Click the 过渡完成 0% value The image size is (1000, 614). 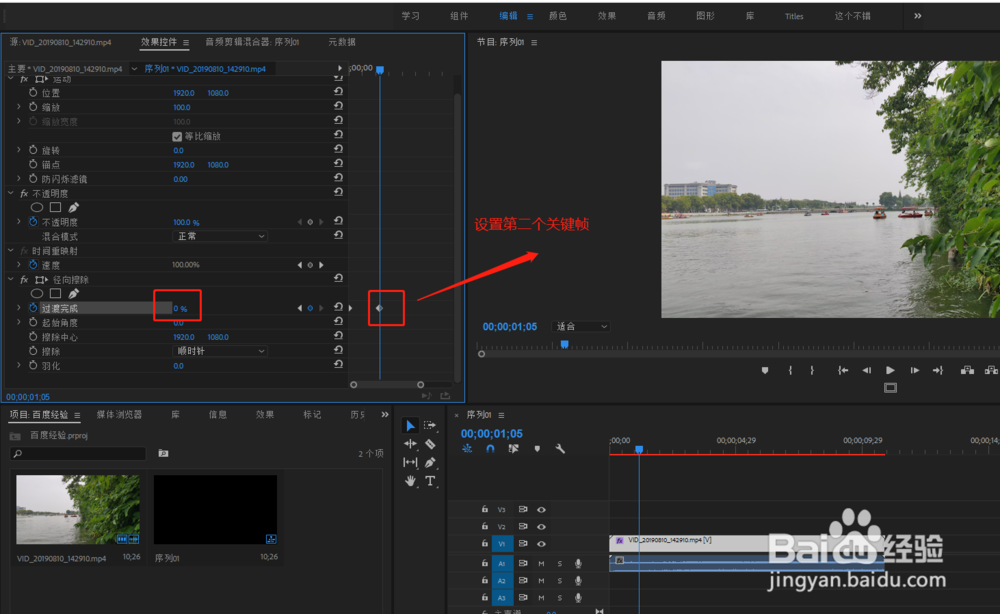[180, 309]
